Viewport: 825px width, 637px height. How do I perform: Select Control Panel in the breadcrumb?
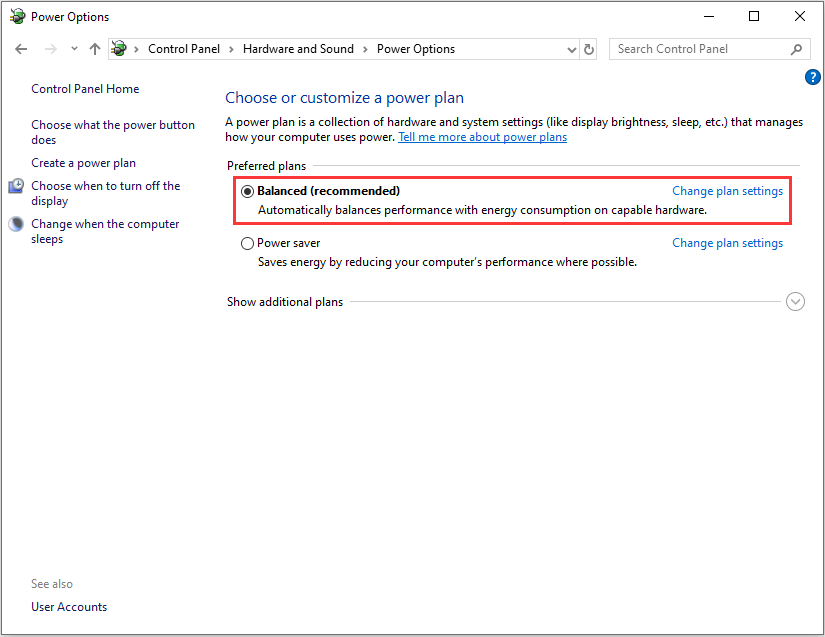click(x=184, y=49)
